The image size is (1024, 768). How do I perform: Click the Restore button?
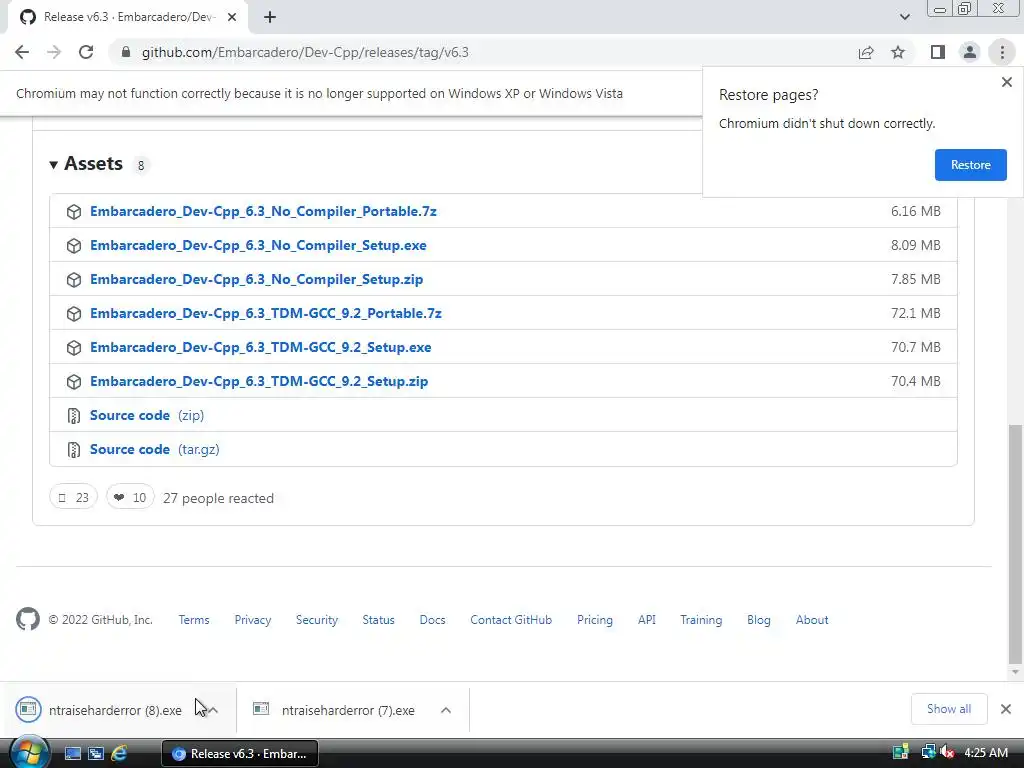point(970,165)
